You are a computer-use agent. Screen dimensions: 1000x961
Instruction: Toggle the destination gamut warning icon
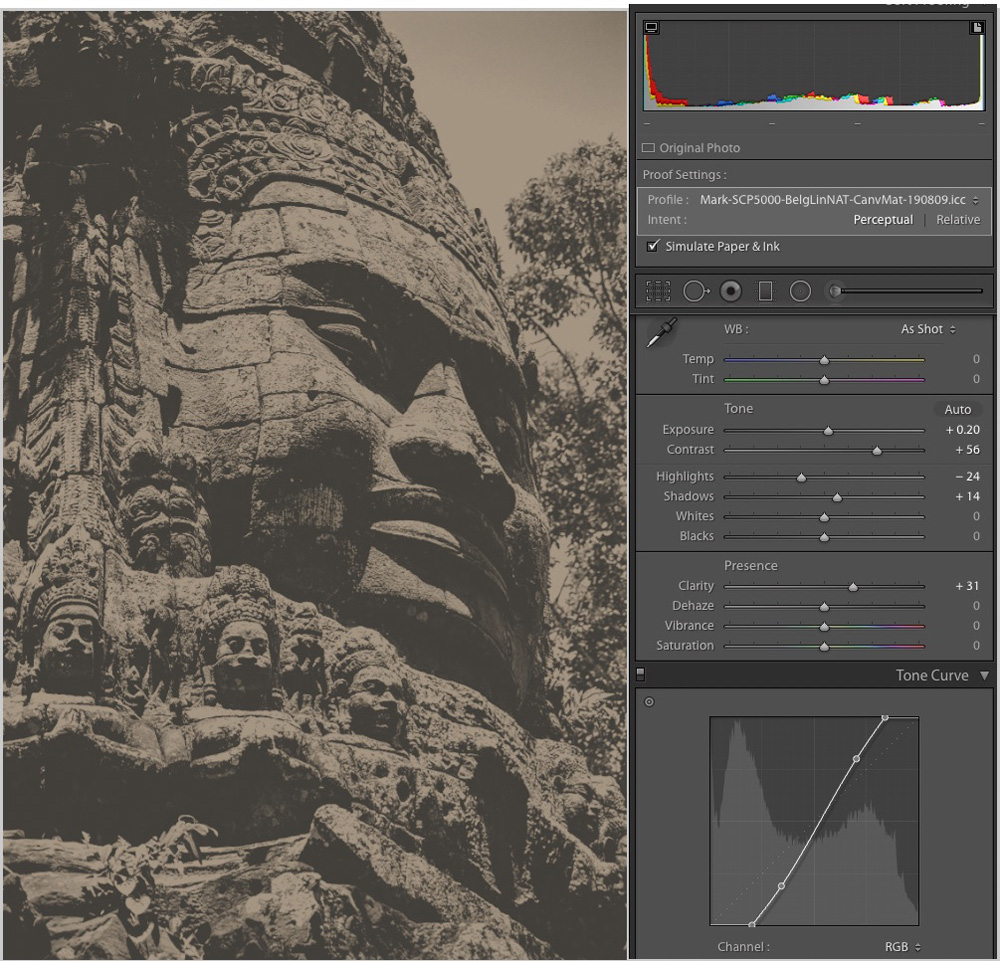(x=977, y=28)
